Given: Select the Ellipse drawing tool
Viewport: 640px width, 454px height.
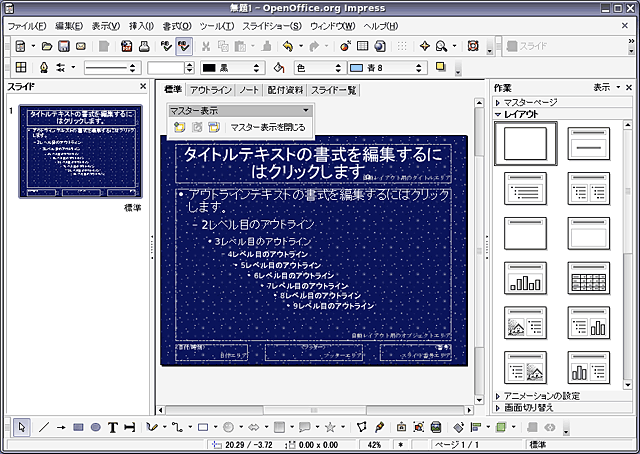Looking at the screenshot, I should pyautogui.click(x=96, y=427).
